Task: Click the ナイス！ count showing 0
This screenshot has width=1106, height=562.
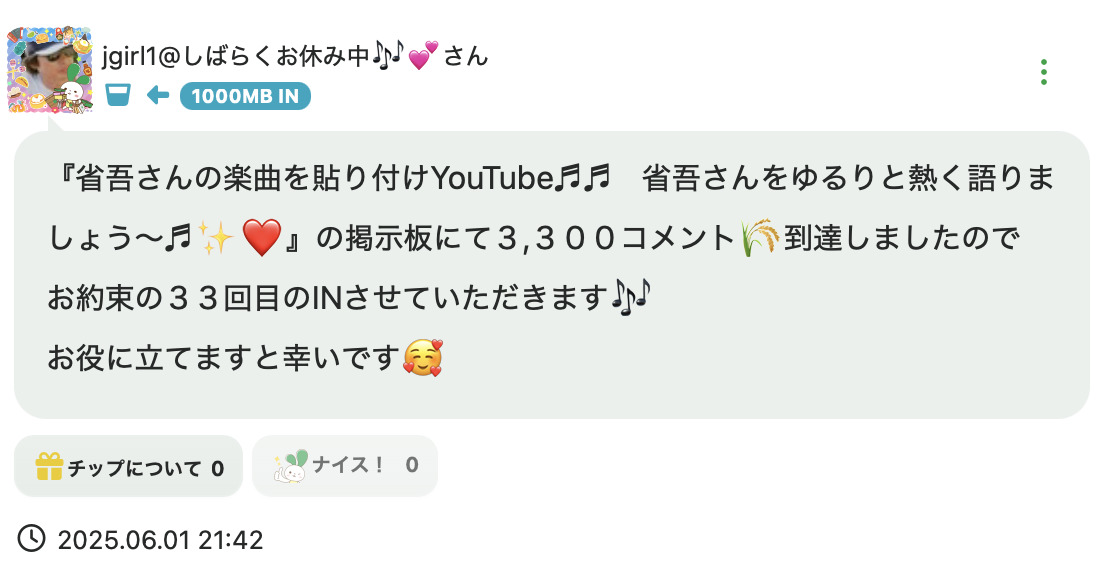Action: pyautogui.click(x=412, y=465)
